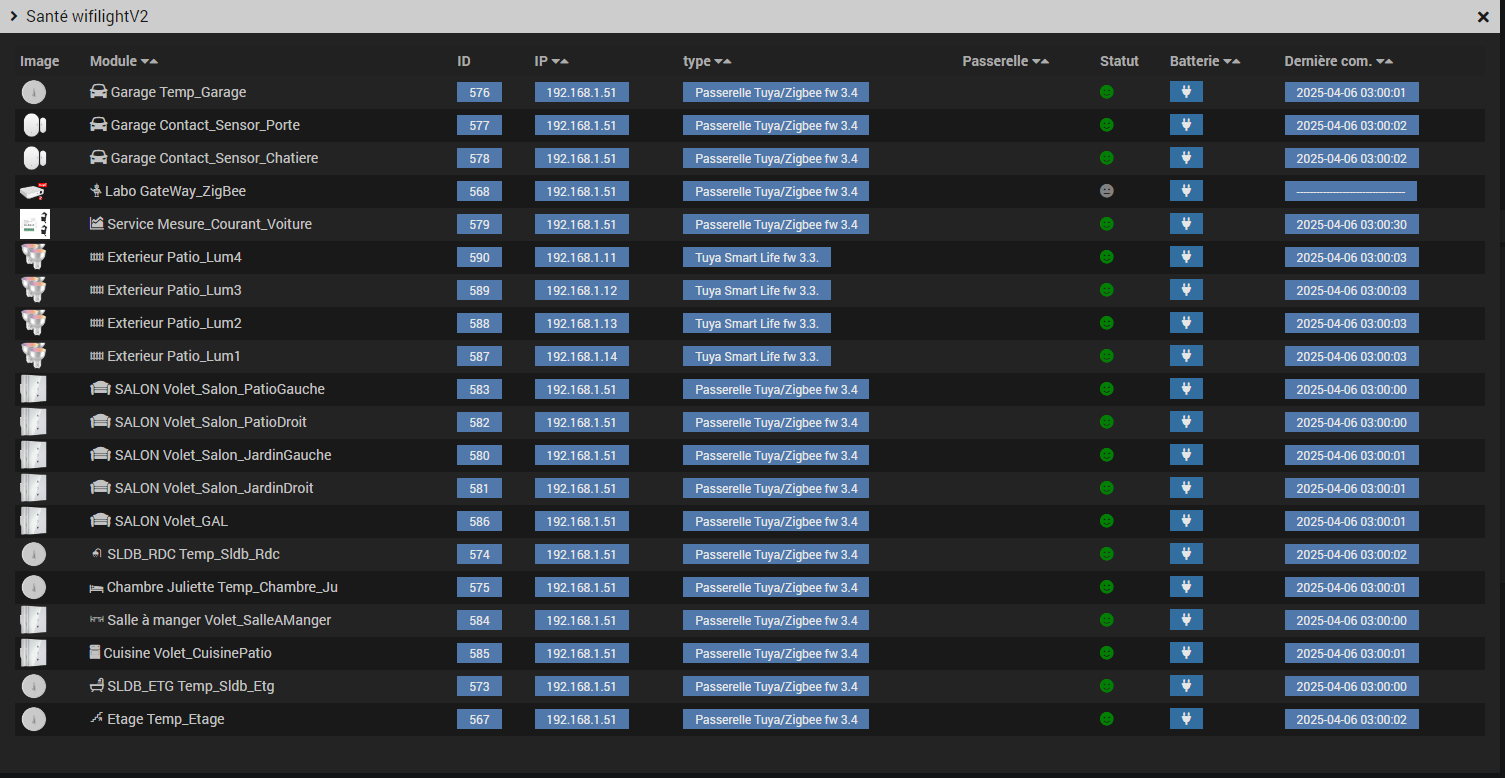Click the status icon for Exterieur Patio_Lum2
This screenshot has height=778, width=1505.
(1107, 323)
